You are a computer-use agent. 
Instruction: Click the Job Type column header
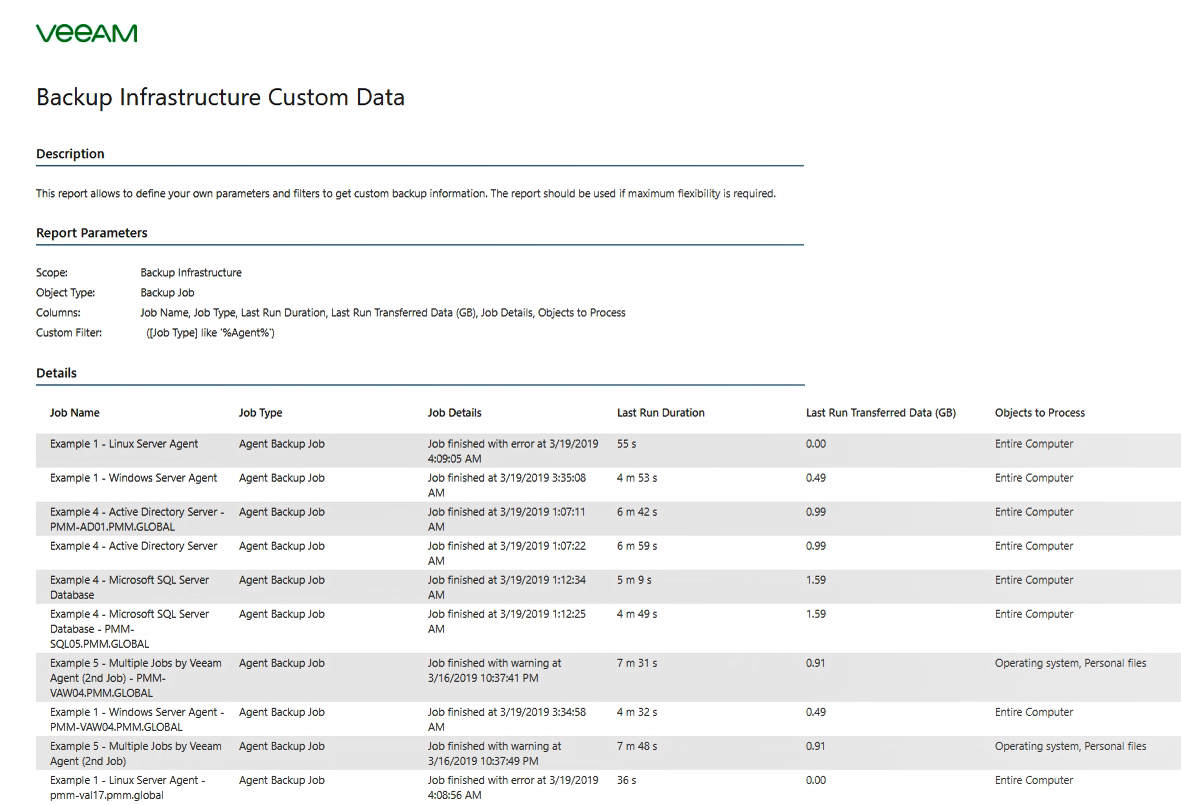(261, 413)
